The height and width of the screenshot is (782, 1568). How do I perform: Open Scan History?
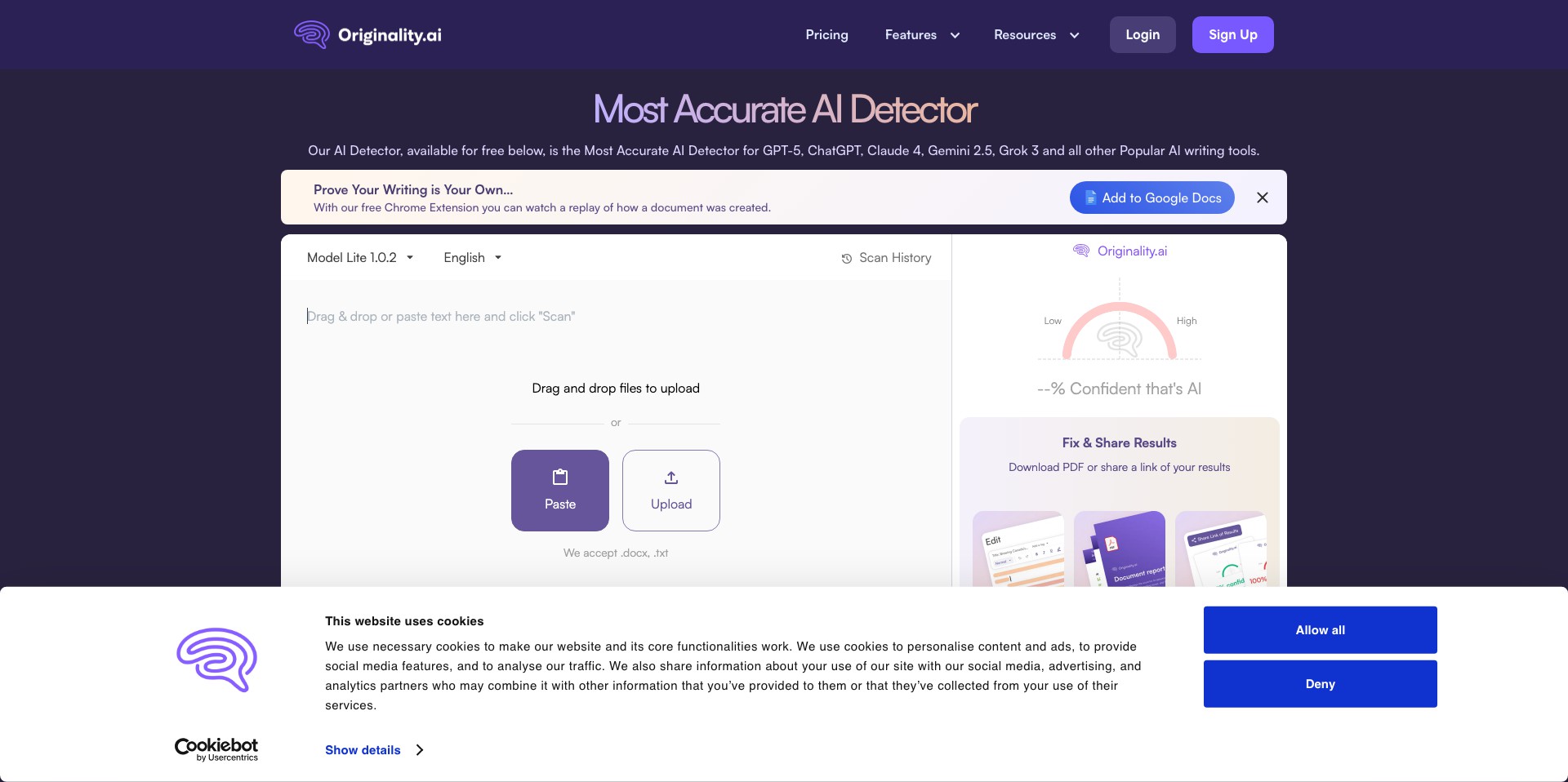(x=886, y=258)
